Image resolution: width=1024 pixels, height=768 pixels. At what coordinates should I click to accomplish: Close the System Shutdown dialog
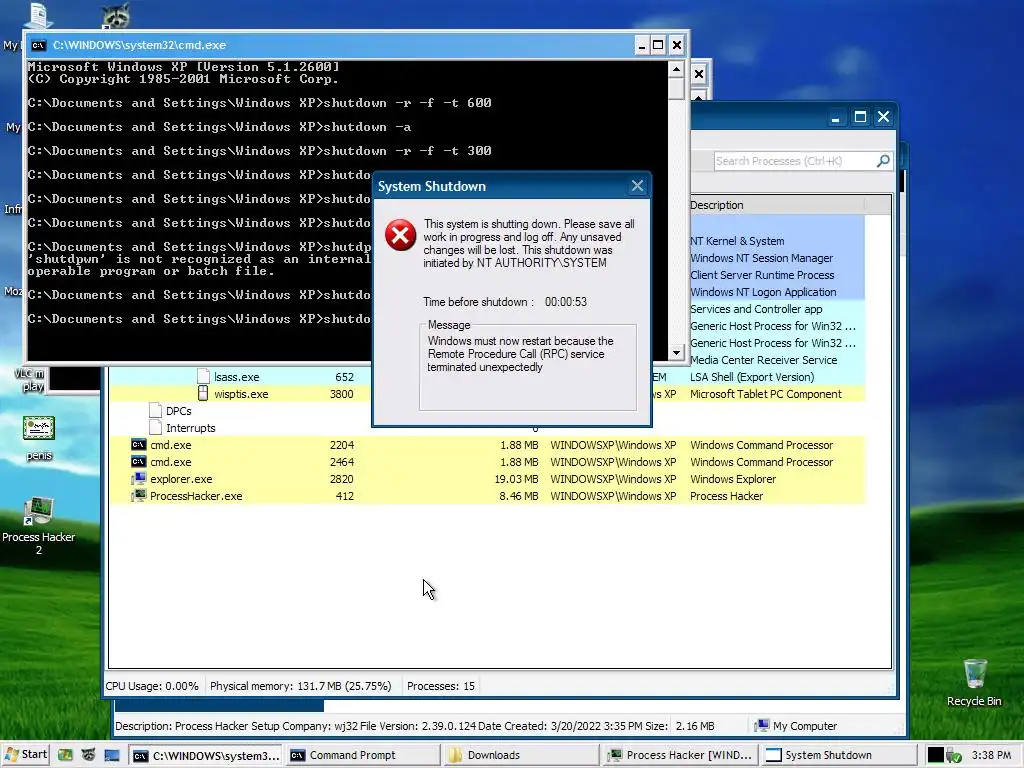coord(637,186)
